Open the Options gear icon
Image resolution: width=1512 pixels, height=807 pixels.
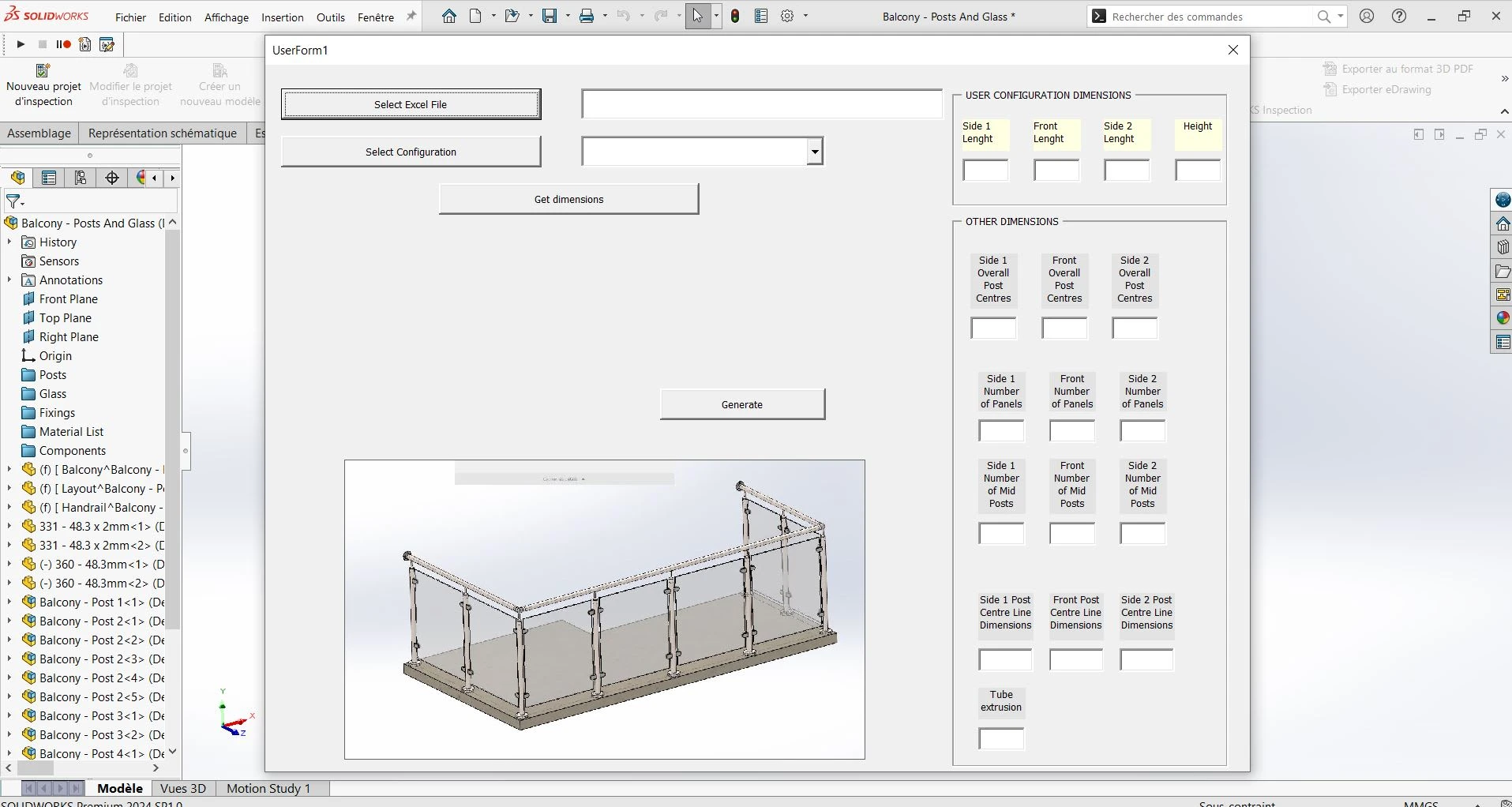[x=787, y=17]
